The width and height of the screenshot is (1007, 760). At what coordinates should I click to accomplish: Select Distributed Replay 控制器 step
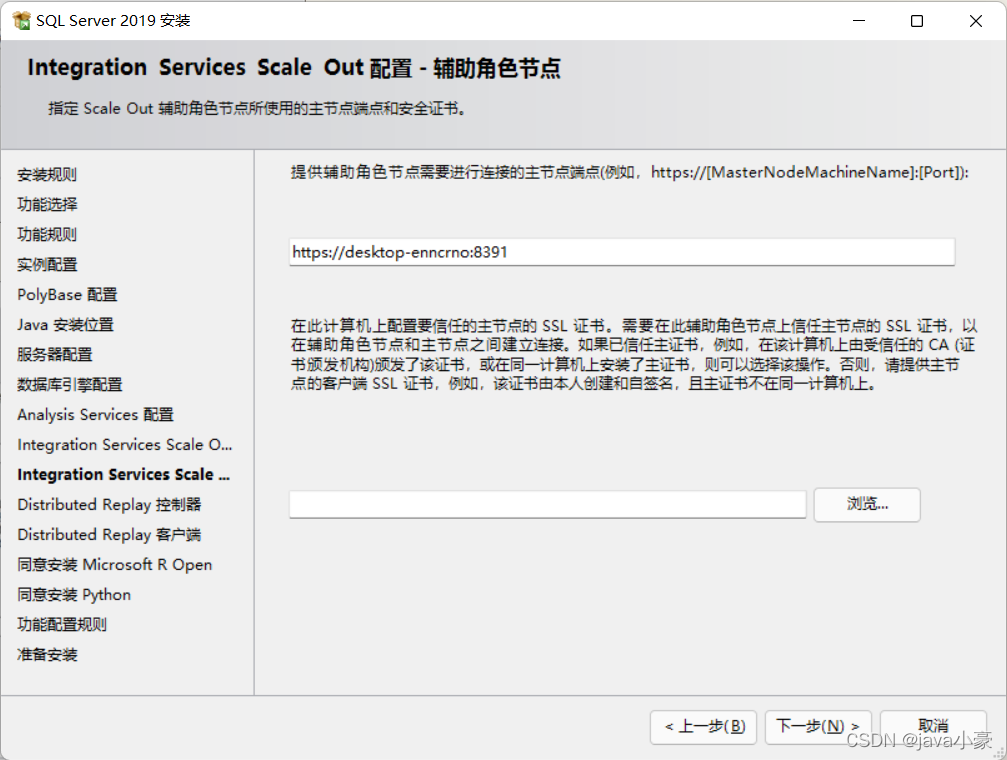click(x=109, y=504)
